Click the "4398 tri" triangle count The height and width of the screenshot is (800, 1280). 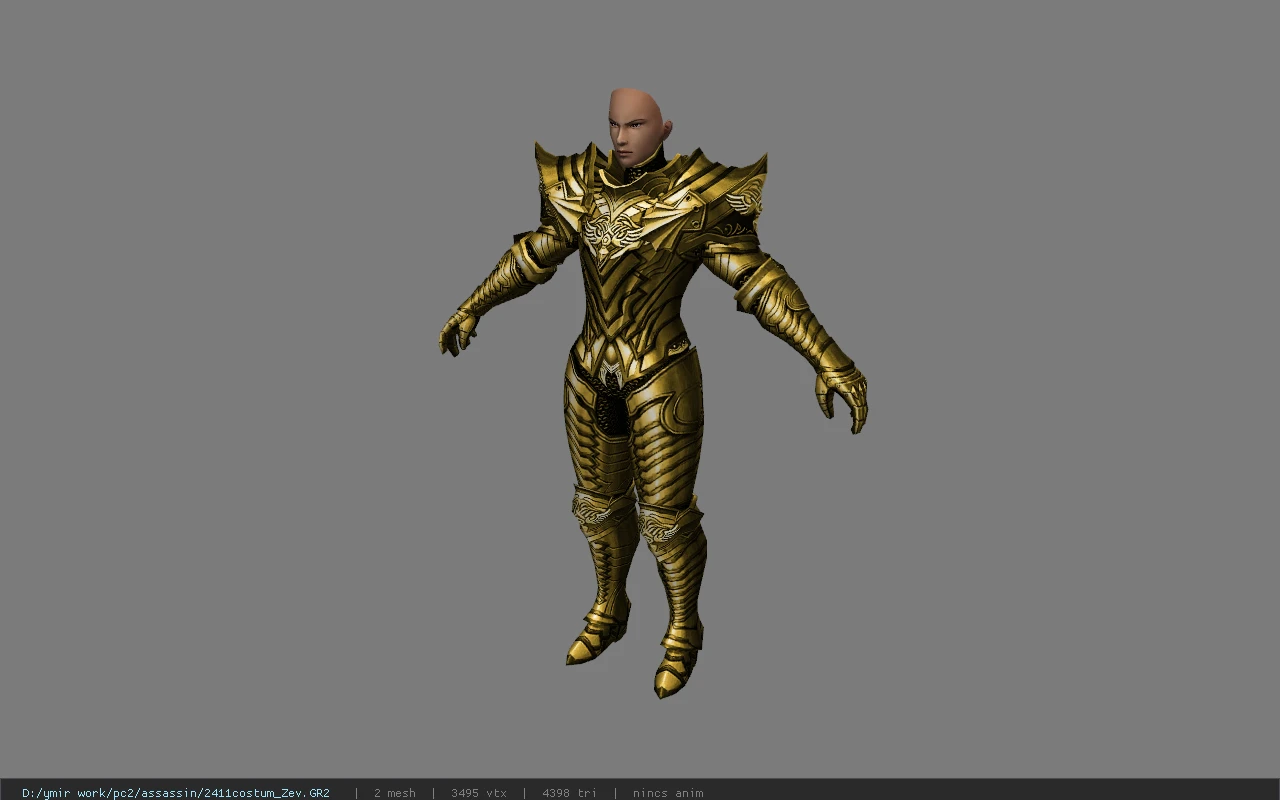(570, 793)
